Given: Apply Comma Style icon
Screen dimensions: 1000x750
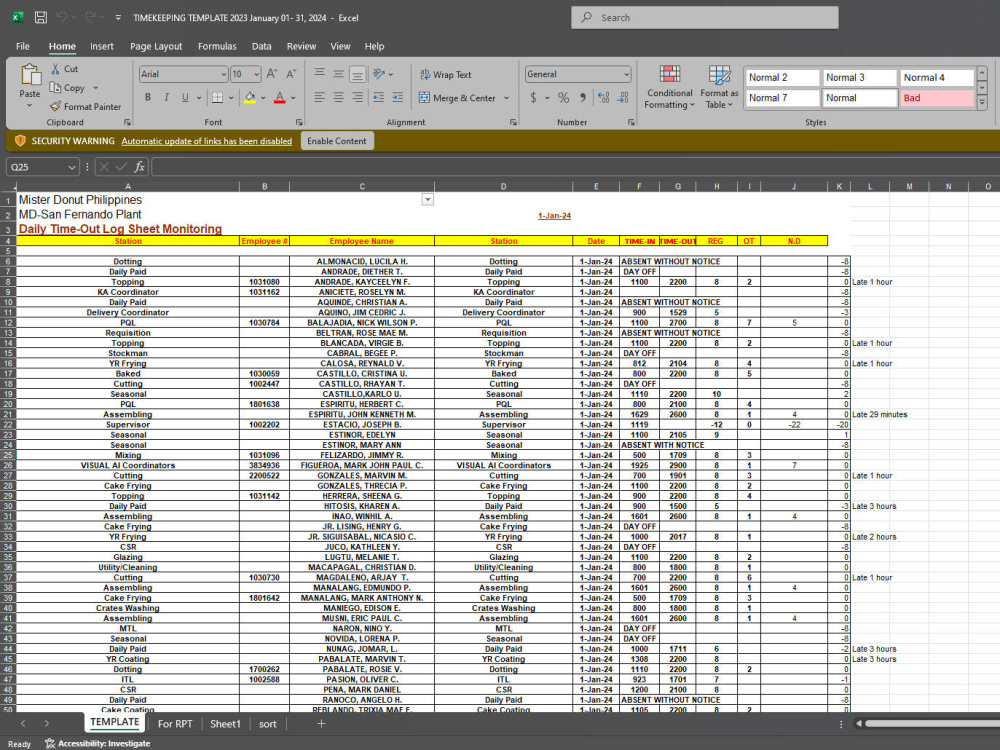Looking at the screenshot, I should [582, 98].
